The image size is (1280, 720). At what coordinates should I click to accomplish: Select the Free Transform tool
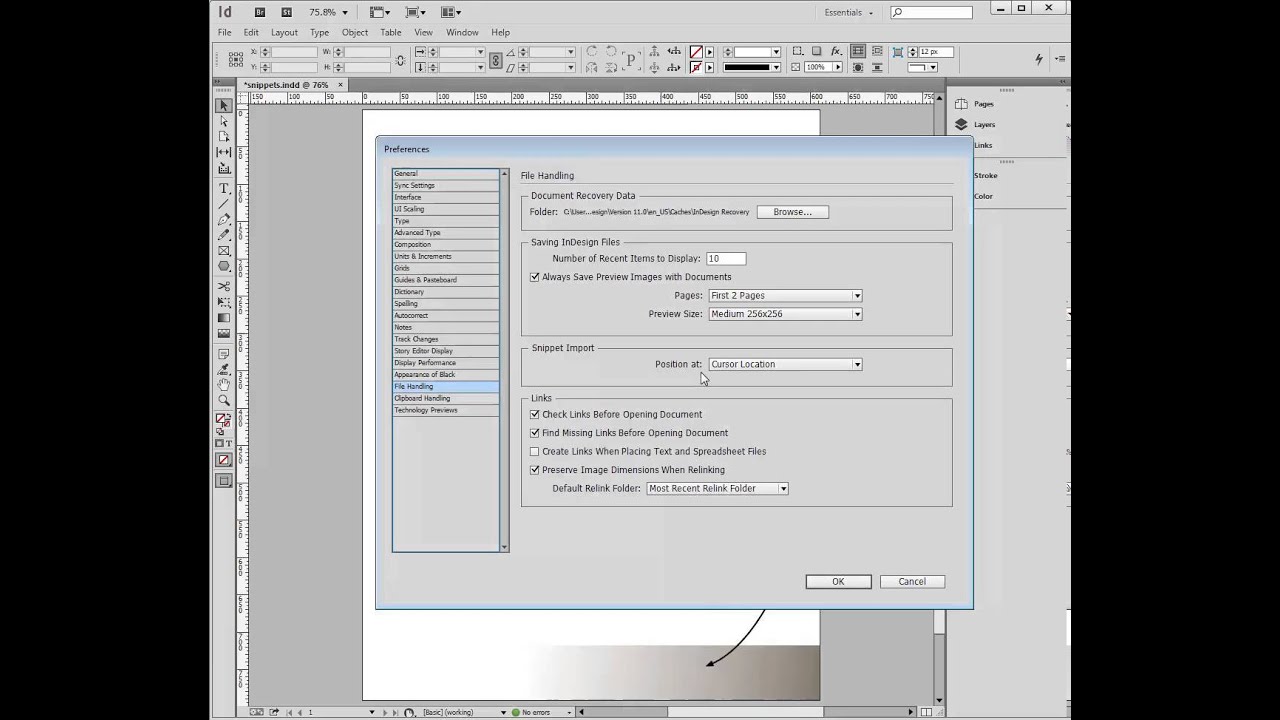coord(224,302)
